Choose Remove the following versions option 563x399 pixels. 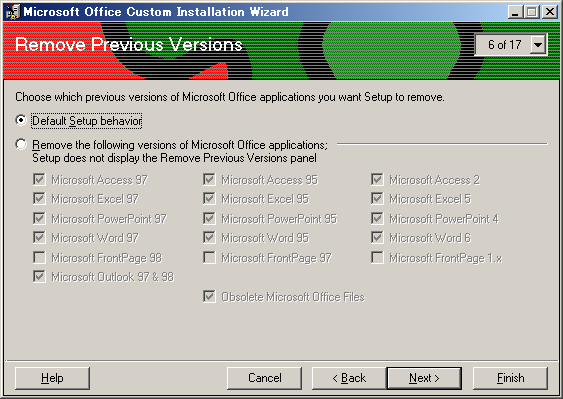click(x=21, y=144)
